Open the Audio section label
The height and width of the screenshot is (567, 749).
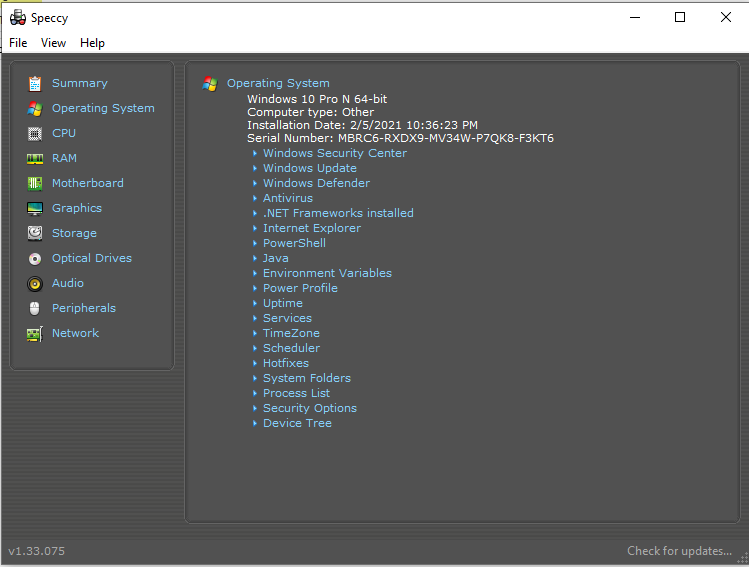point(68,283)
